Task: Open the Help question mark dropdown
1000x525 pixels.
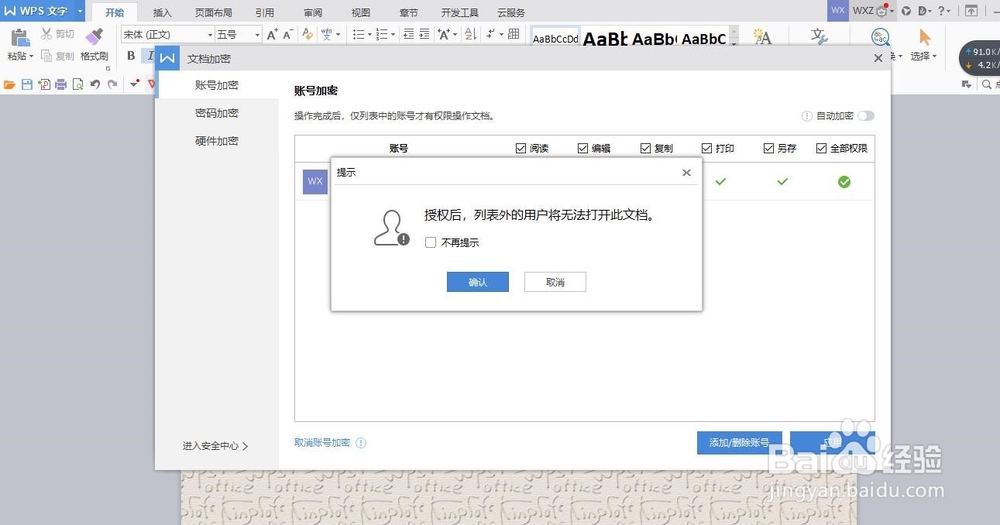Action: (944, 11)
